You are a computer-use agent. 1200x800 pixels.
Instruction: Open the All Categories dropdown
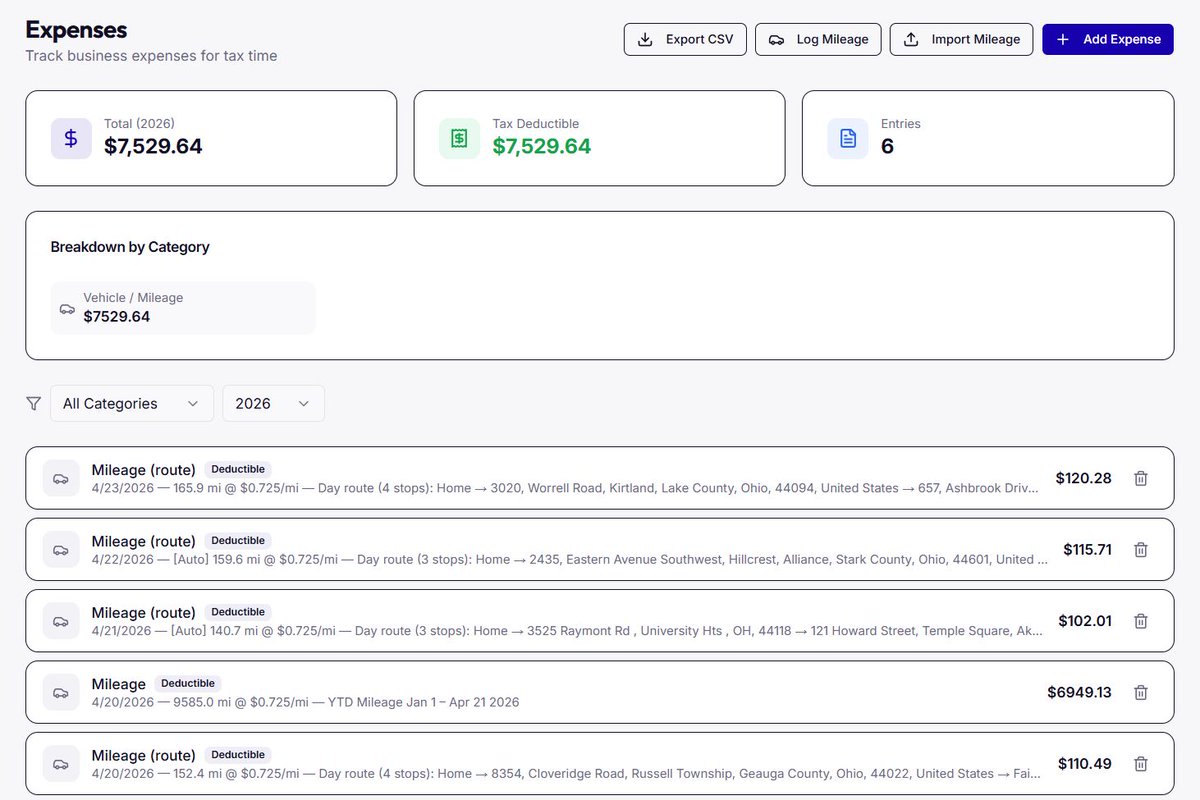tap(132, 403)
